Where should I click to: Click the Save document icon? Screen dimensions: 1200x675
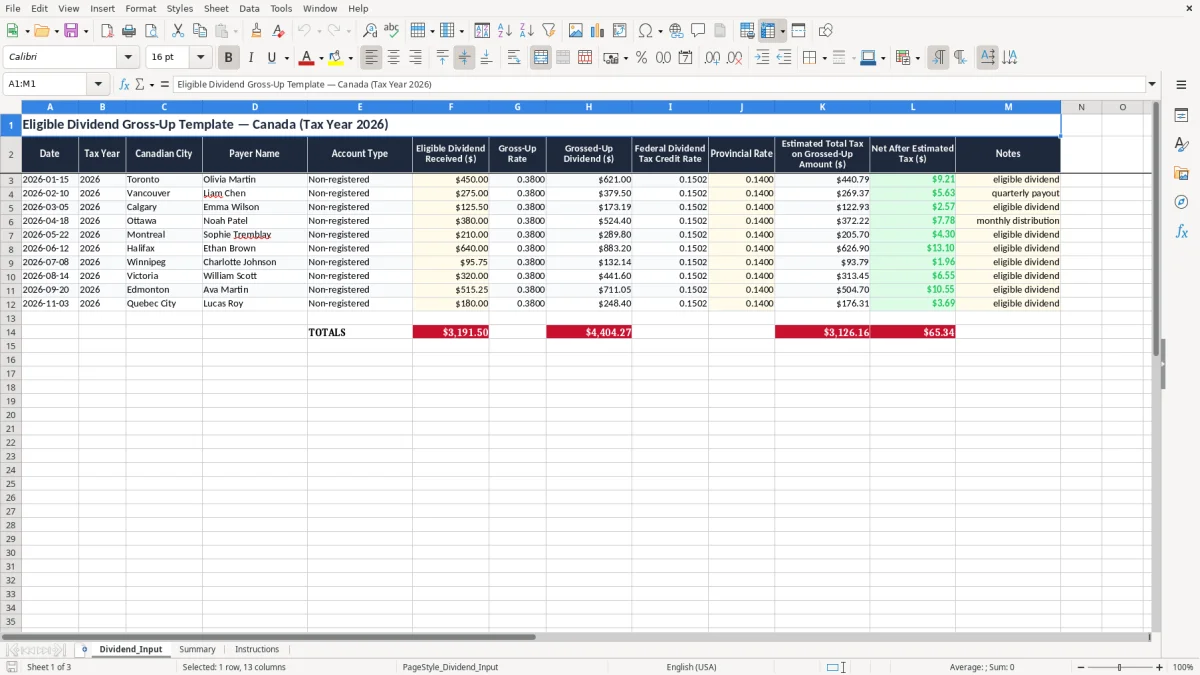[71, 31]
